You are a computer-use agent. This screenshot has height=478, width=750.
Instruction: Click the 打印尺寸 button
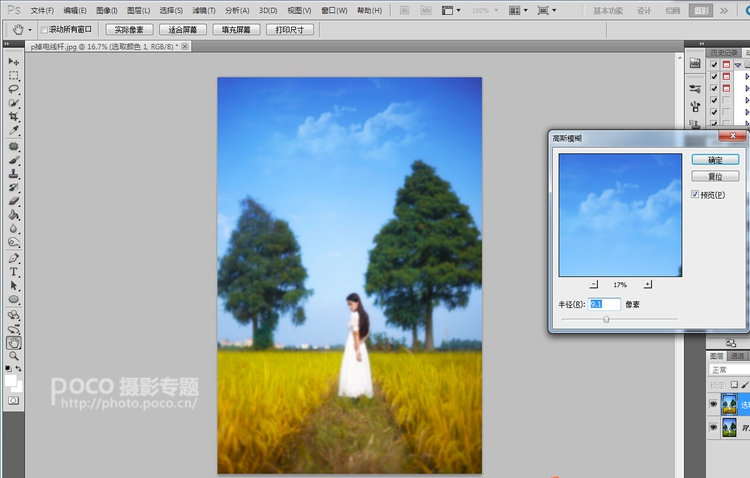coord(290,30)
